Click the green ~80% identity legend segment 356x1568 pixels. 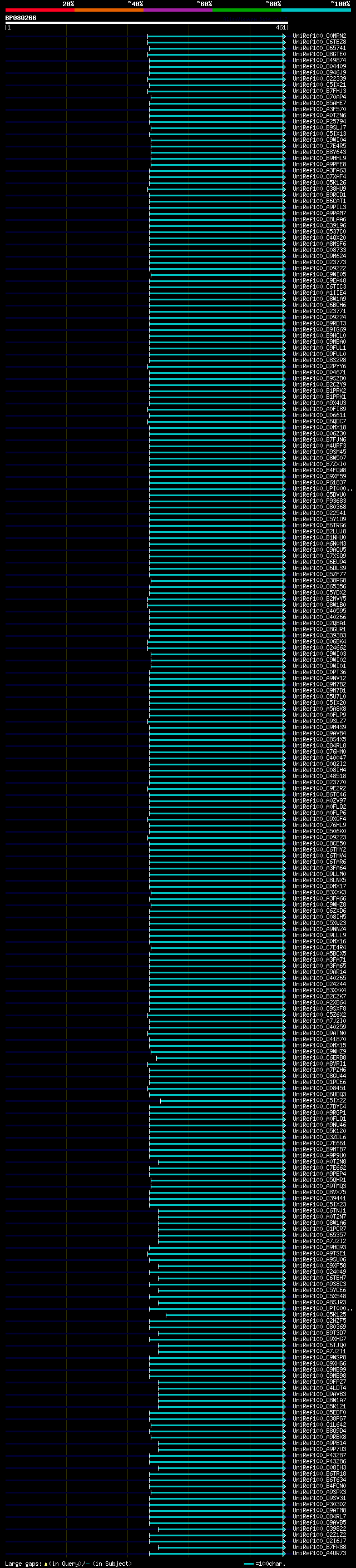(x=247, y=10)
